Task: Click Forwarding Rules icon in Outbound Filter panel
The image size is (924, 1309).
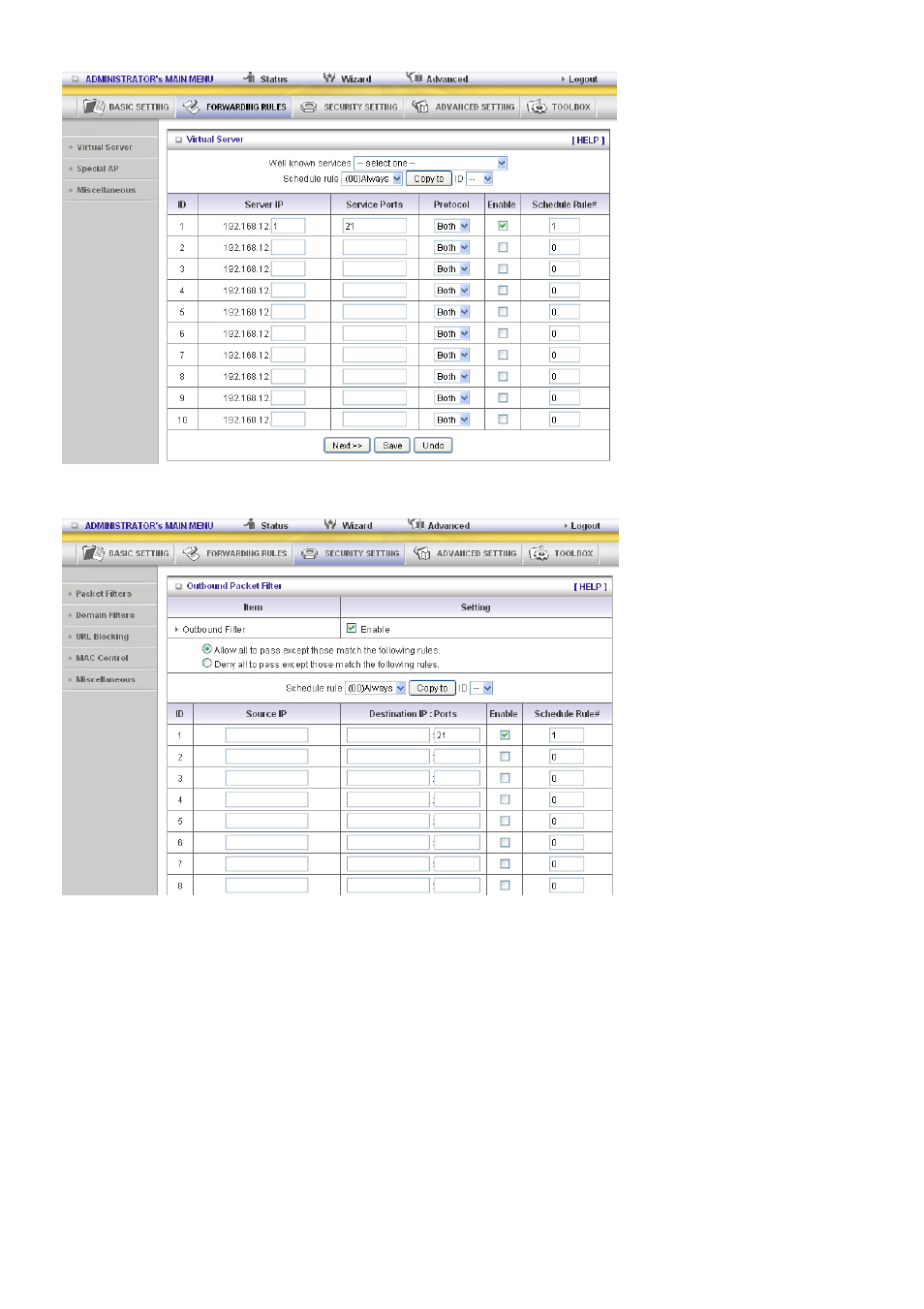Action: 191,553
